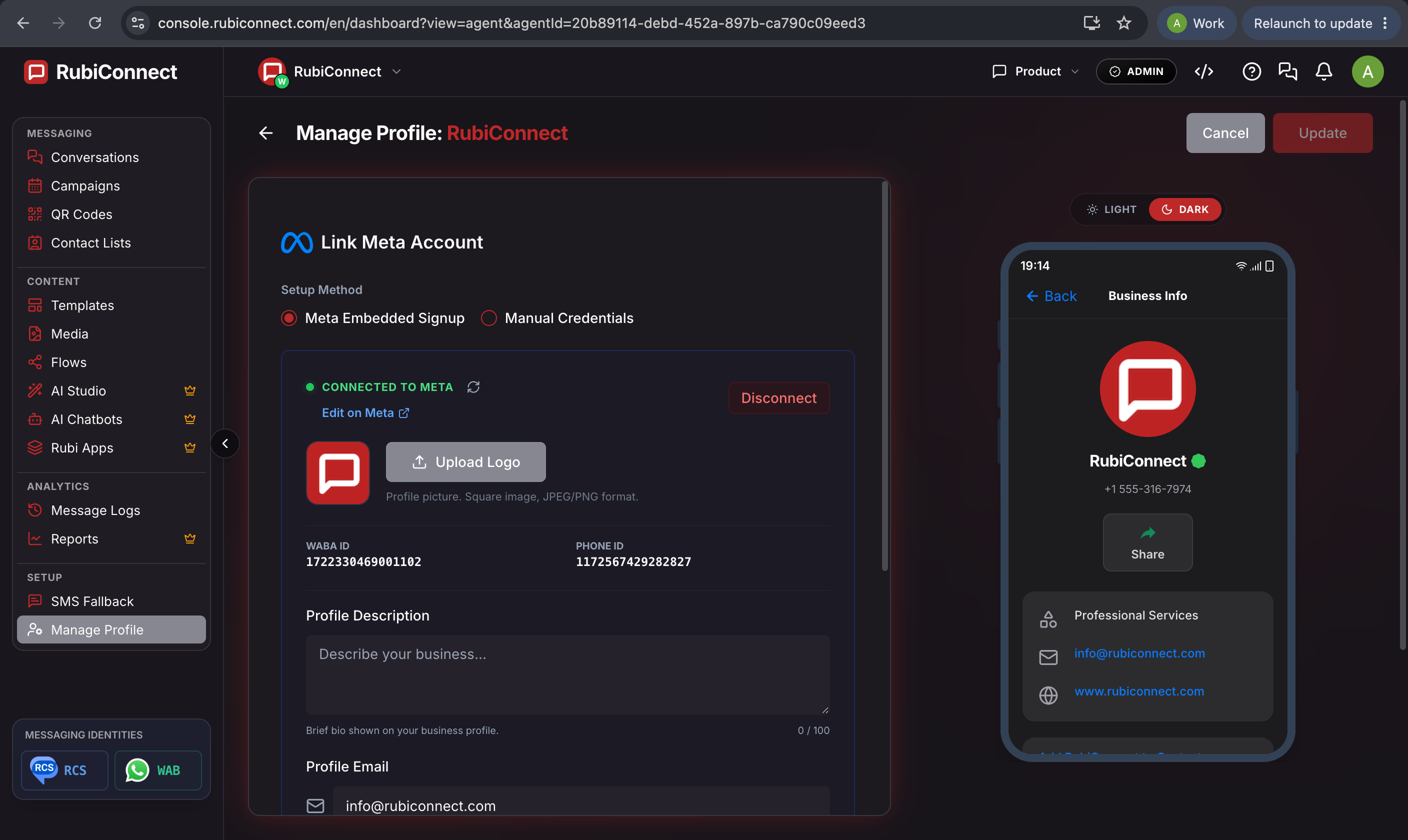Open the user avatar A menu
Screen dimensions: 1408x840
pyautogui.click(x=1367, y=71)
